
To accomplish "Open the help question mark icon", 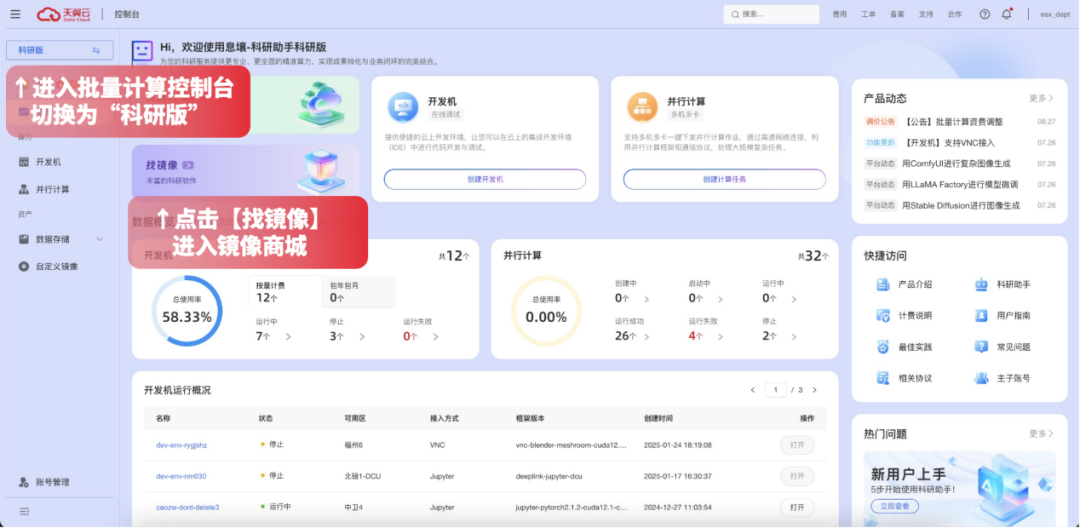I will point(985,14).
